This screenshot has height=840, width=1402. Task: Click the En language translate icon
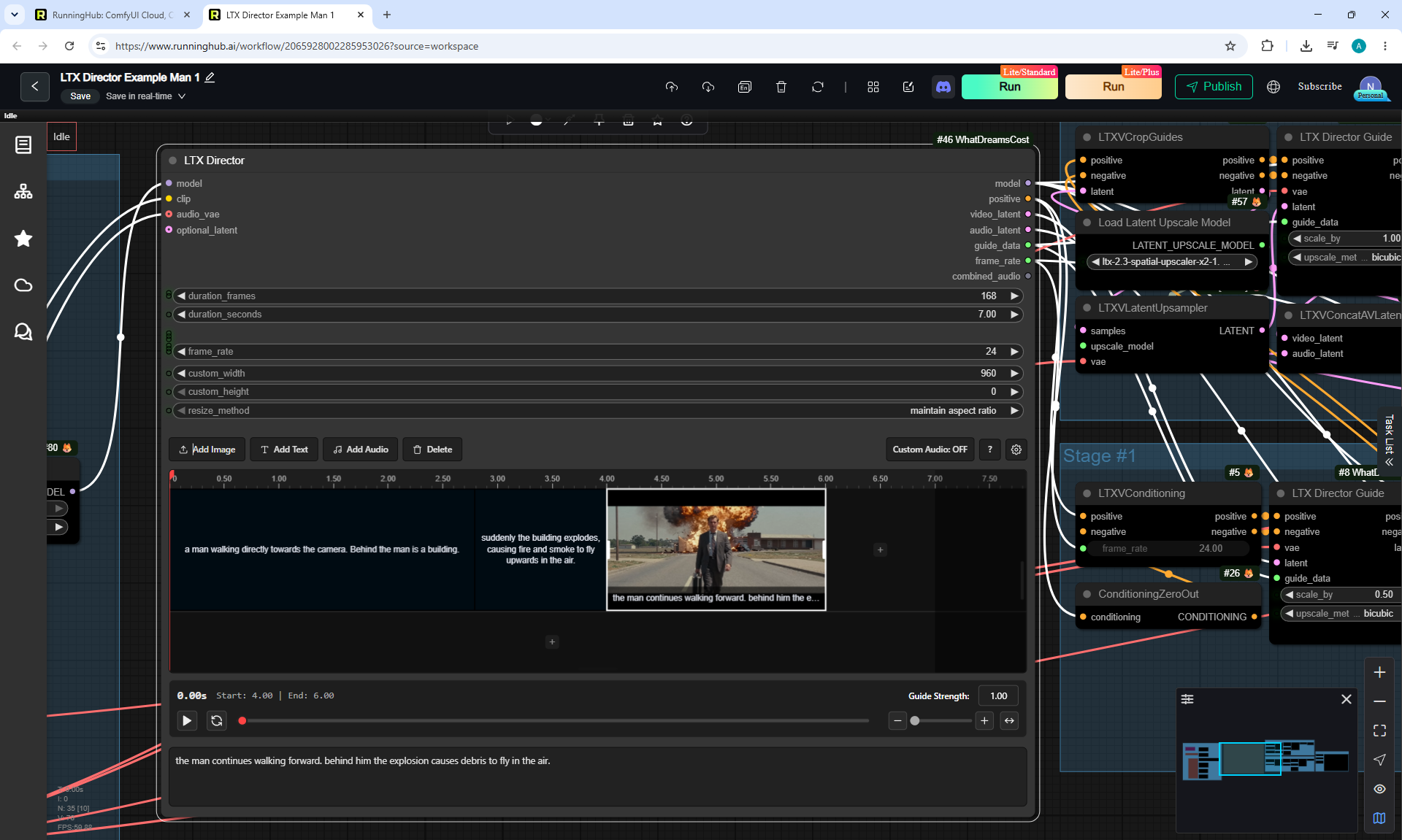pyautogui.click(x=745, y=87)
